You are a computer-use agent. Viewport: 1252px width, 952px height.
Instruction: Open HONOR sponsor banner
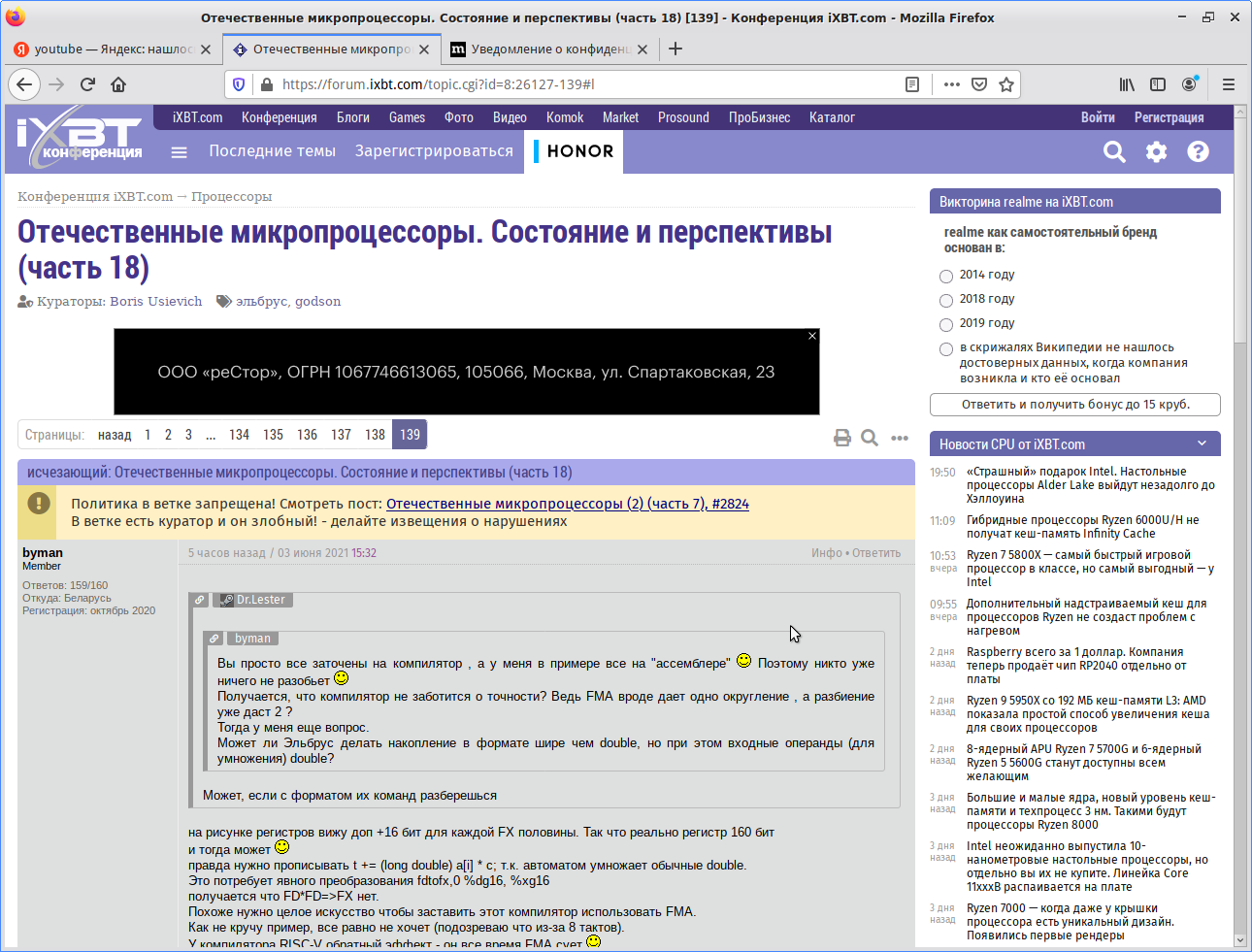(x=575, y=151)
